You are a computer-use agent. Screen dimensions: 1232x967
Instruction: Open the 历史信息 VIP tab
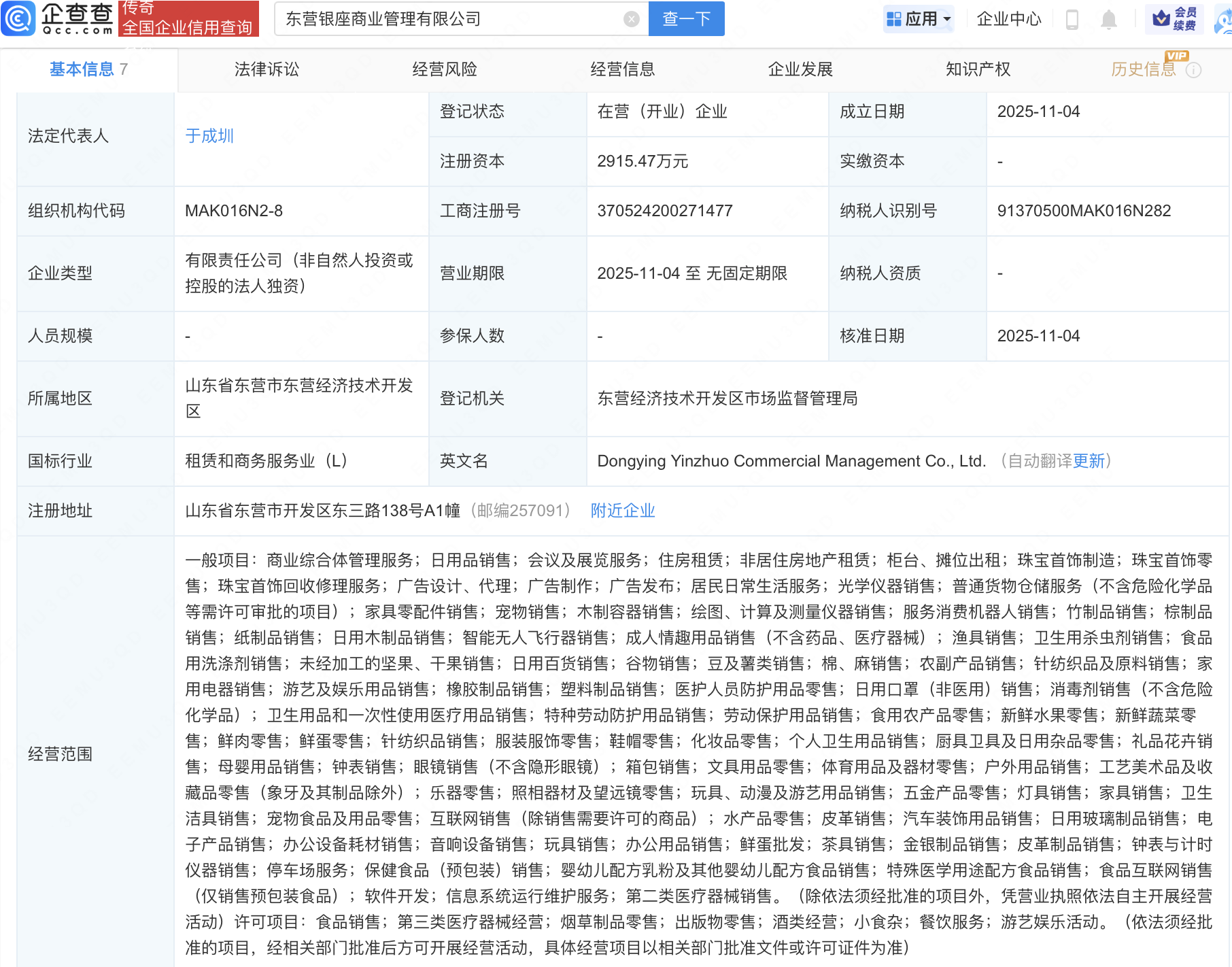coord(1143,69)
